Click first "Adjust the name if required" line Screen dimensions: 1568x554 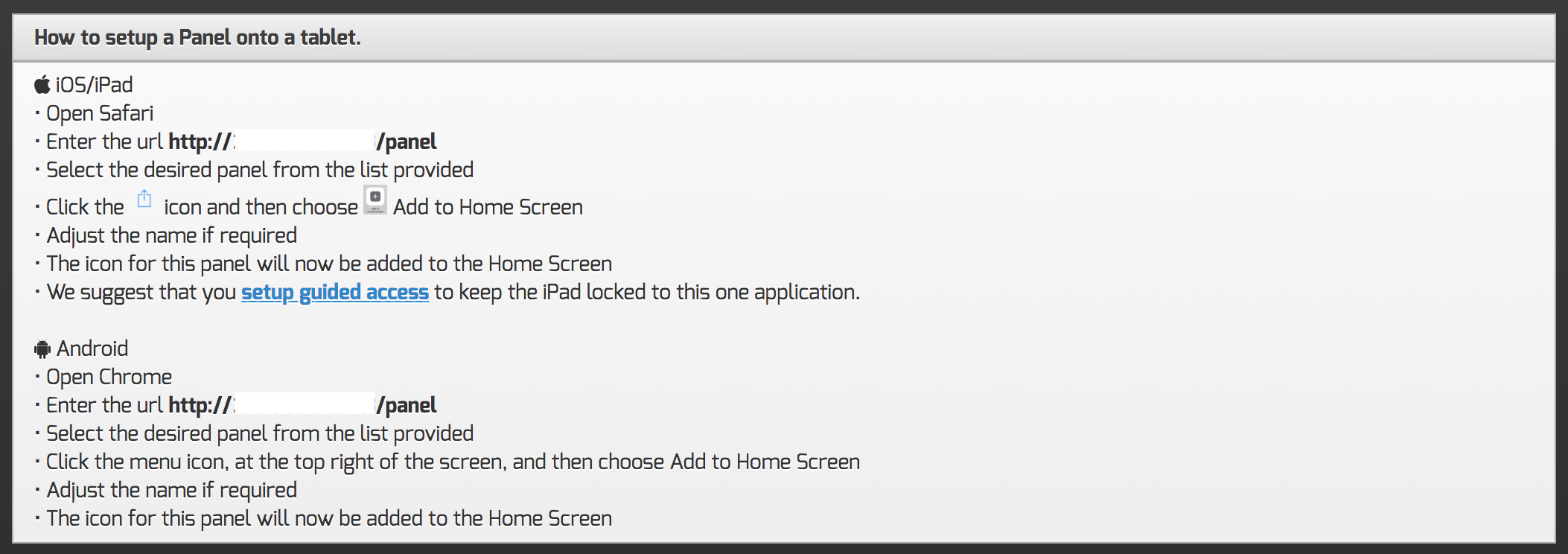coord(172,235)
